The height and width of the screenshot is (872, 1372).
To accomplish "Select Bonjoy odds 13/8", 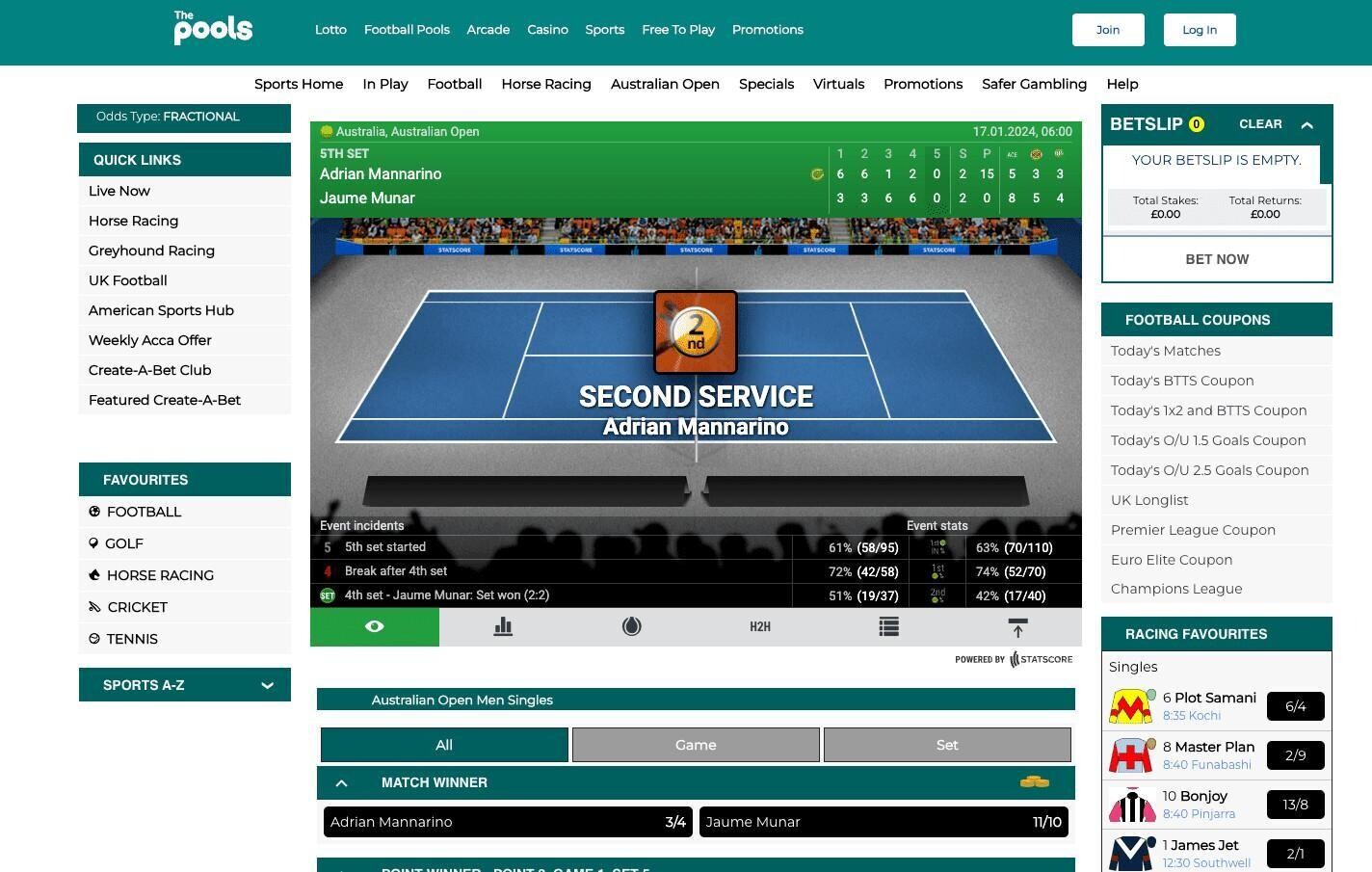I will [x=1295, y=805].
